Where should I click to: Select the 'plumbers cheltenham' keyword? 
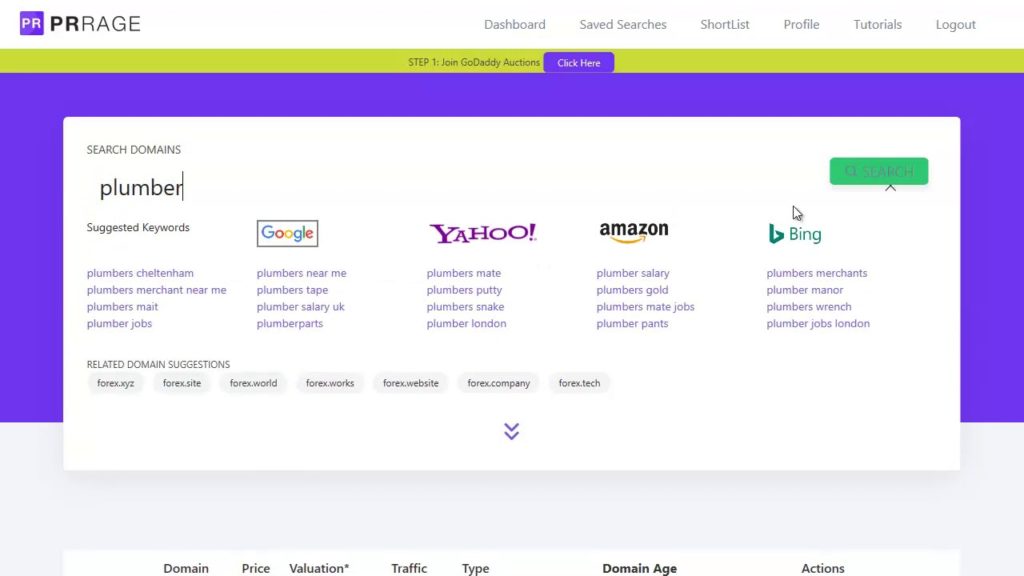[x=140, y=273]
